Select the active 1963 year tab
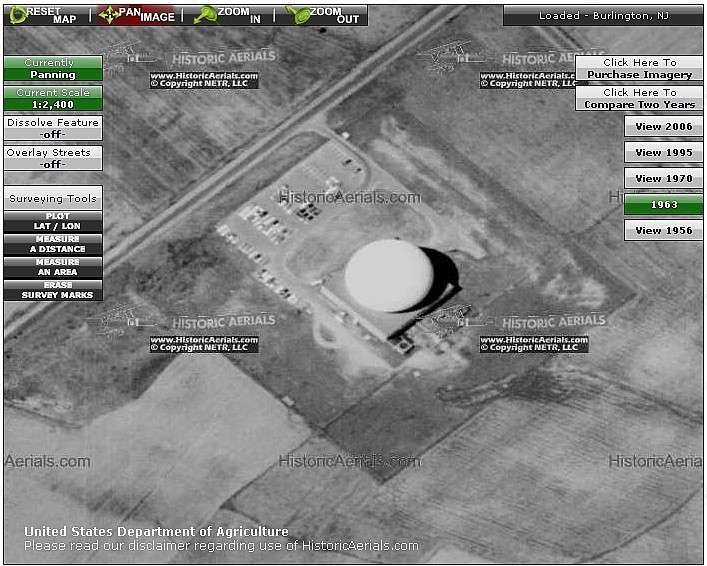 tap(664, 205)
